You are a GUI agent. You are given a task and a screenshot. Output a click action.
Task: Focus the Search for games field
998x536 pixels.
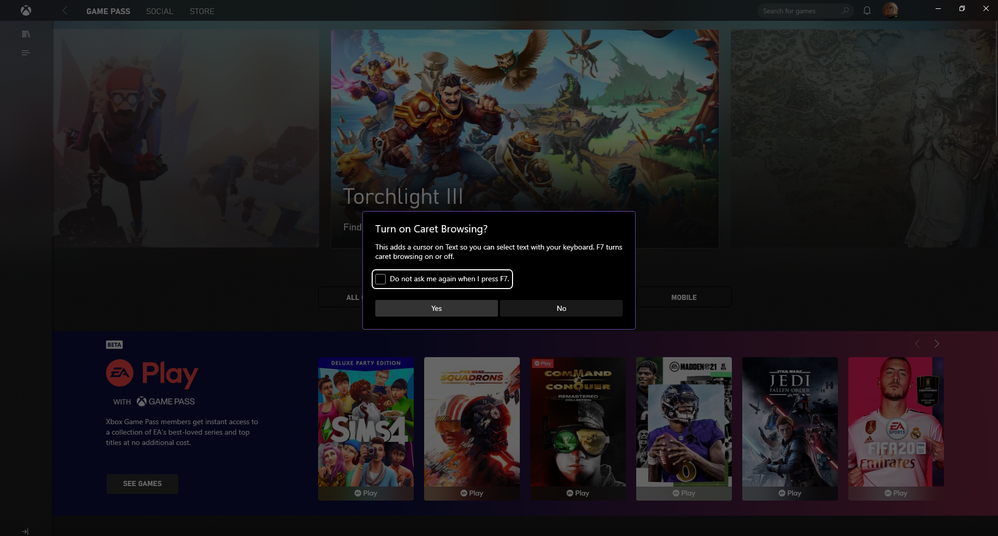[805, 11]
